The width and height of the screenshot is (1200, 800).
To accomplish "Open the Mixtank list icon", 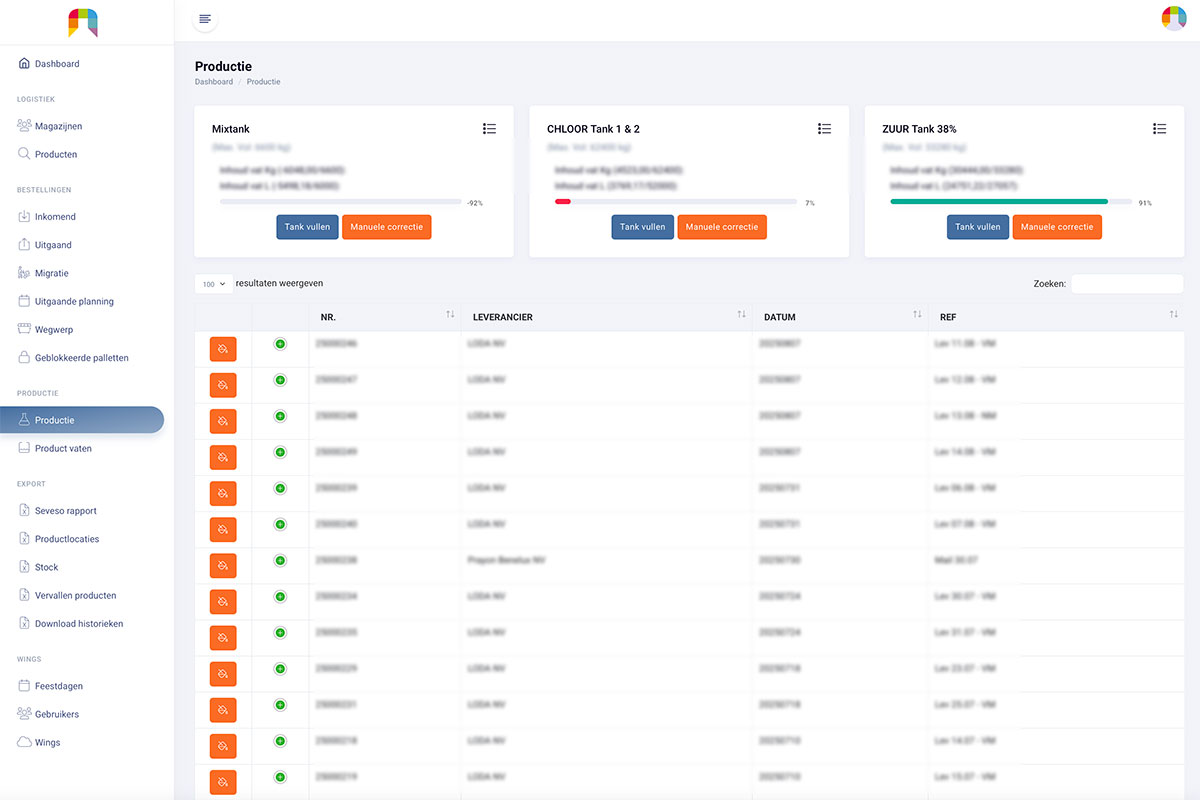I will 489,129.
